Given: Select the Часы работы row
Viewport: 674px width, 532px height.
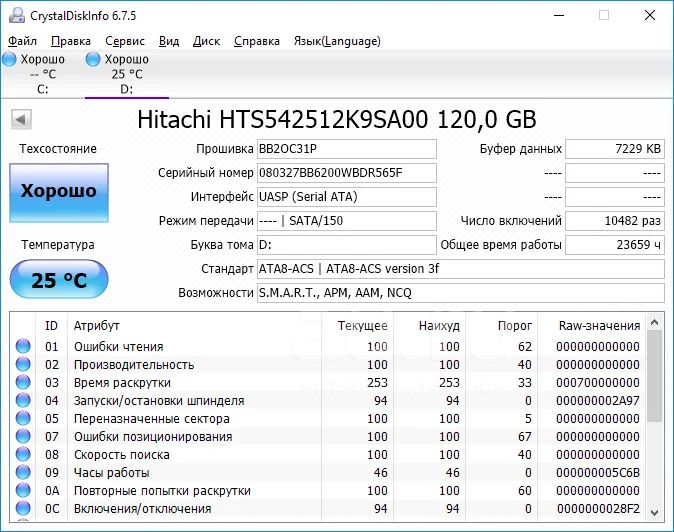Looking at the screenshot, I should click(x=328, y=473).
